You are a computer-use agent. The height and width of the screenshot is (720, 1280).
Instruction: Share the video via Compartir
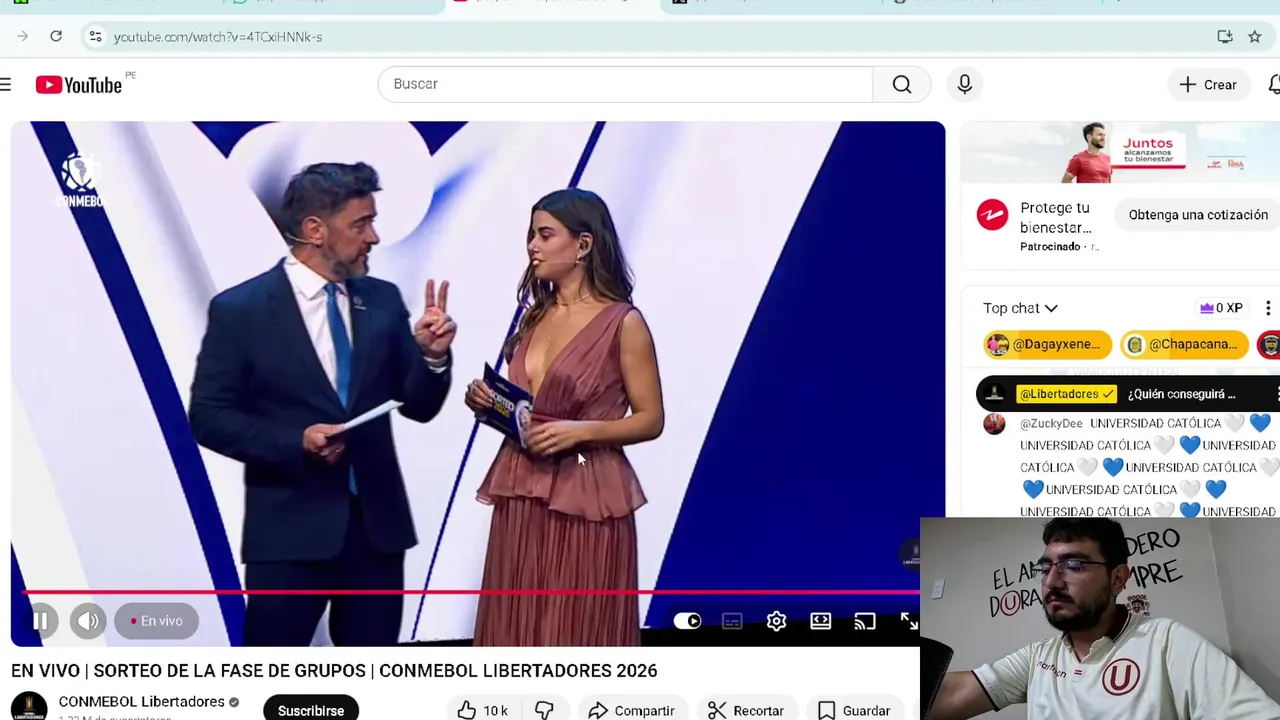tap(631, 710)
